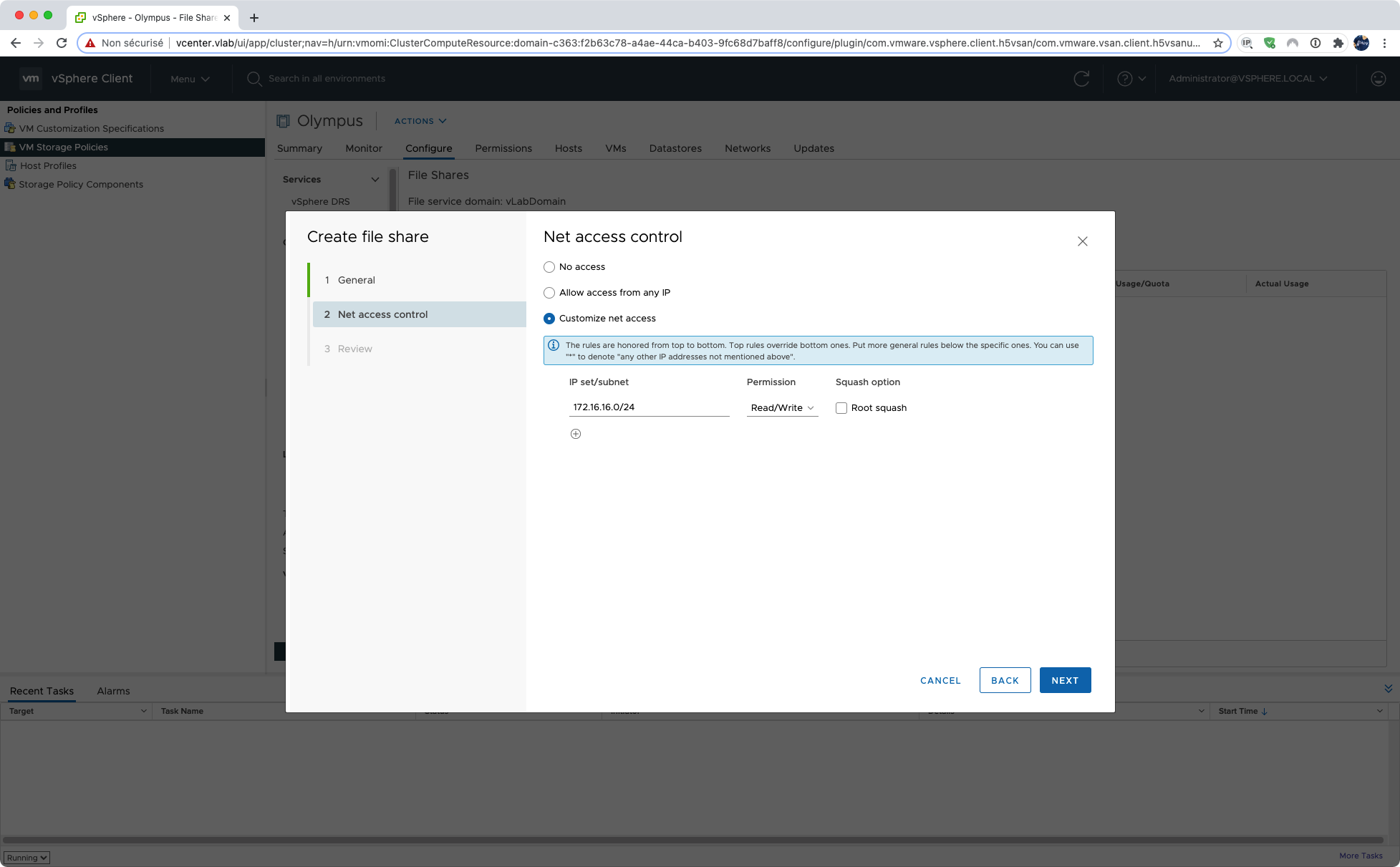Screen dimensions: 1400x867
Task: Open a new browser tab
Action: (254, 17)
